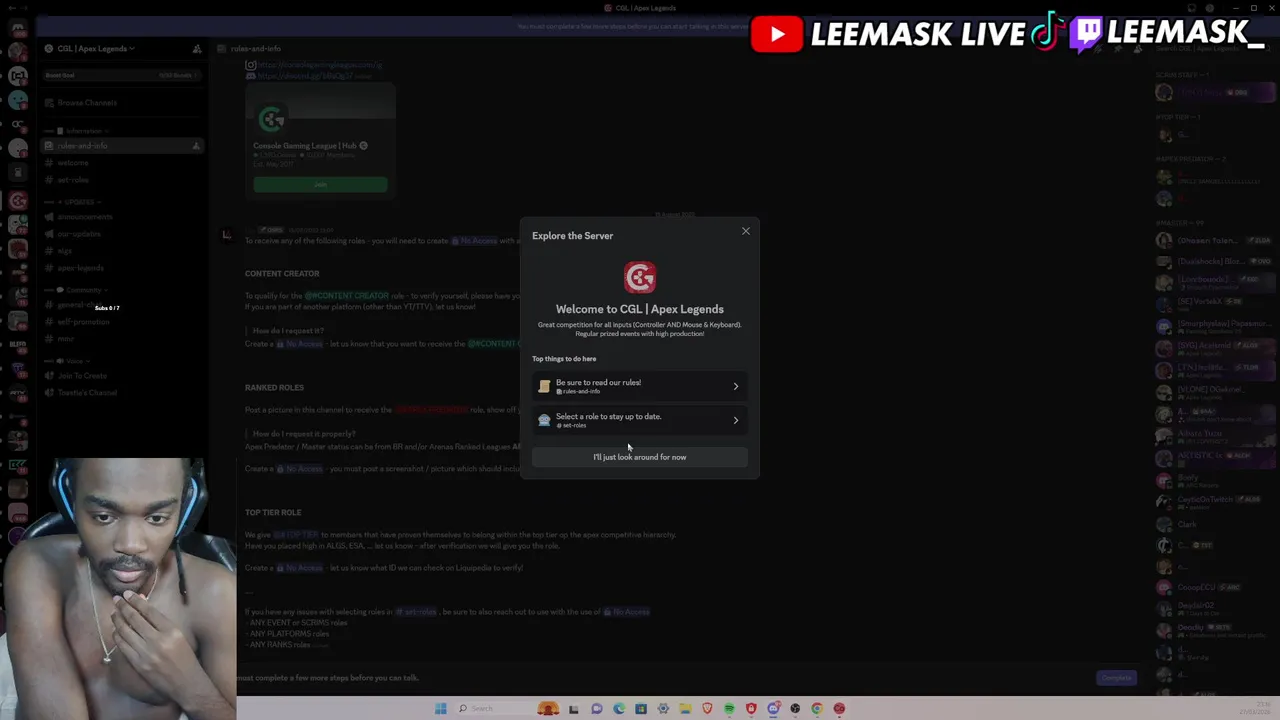This screenshot has height=720, width=1280.
Task: Open the mmr channel
Action: [x=66, y=339]
